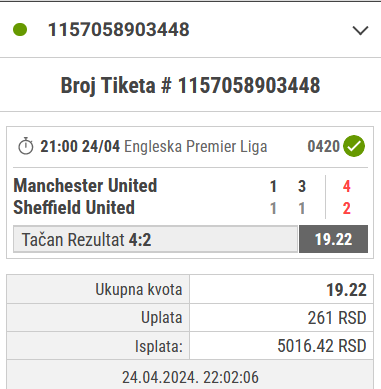Image resolution: width=381 pixels, height=389 pixels.
Task: Select the Sheffield United team name
Action: click(74, 207)
